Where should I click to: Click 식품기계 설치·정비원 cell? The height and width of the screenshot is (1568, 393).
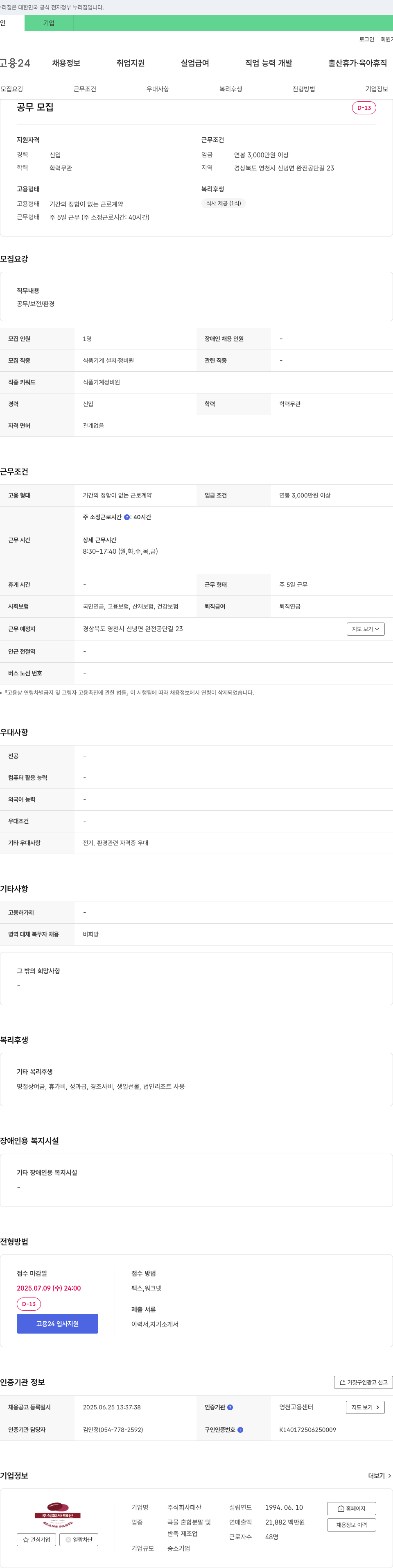(x=108, y=360)
